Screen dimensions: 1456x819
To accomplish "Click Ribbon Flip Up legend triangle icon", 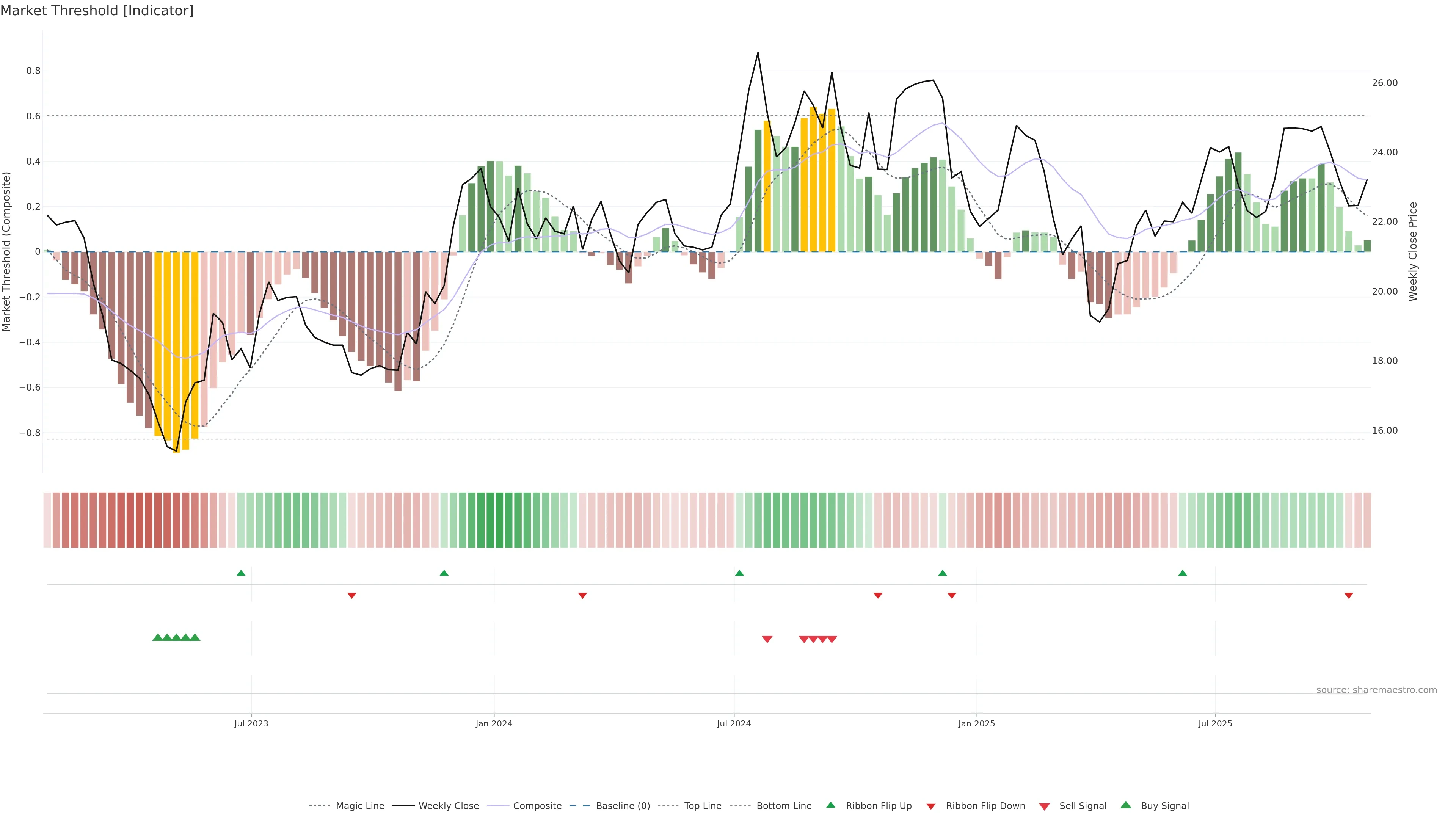I will tap(830, 805).
